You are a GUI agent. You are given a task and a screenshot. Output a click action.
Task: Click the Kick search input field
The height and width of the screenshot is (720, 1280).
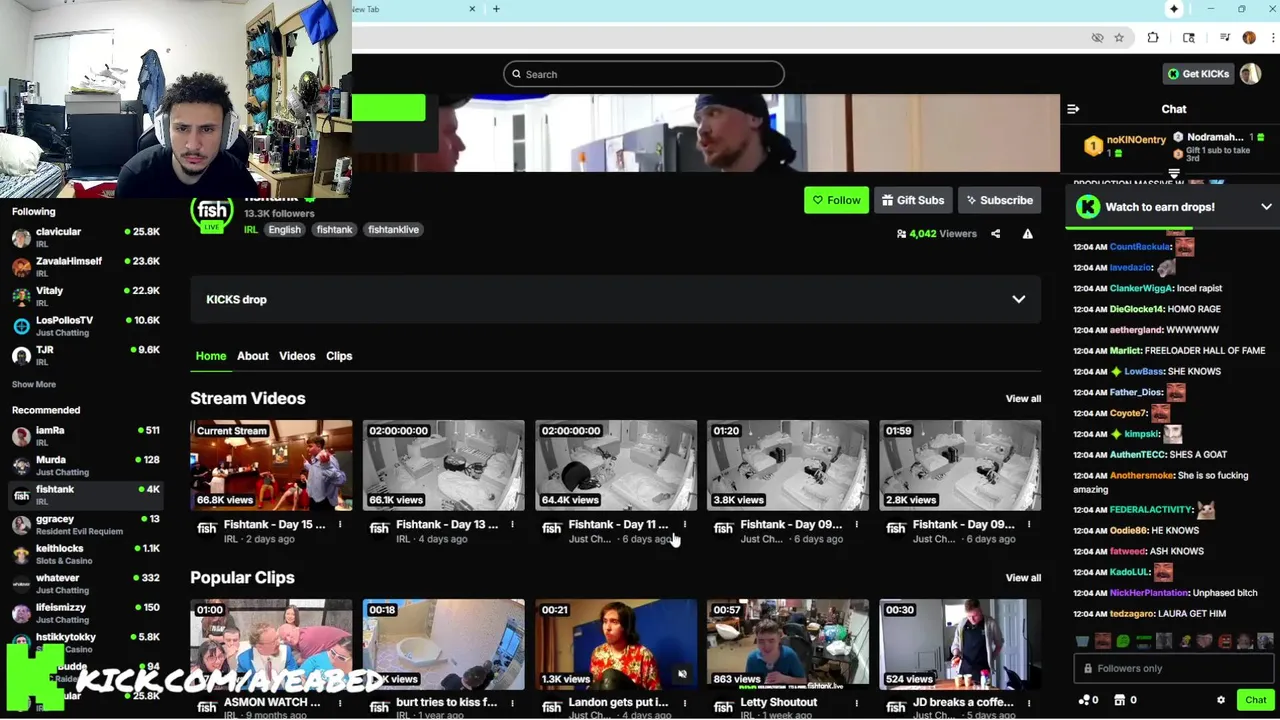tap(644, 74)
